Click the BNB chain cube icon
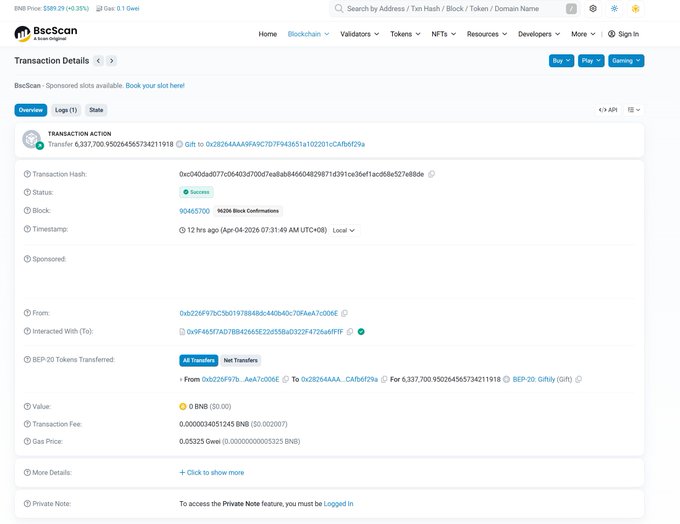This screenshot has height=524, width=680. click(636, 8)
